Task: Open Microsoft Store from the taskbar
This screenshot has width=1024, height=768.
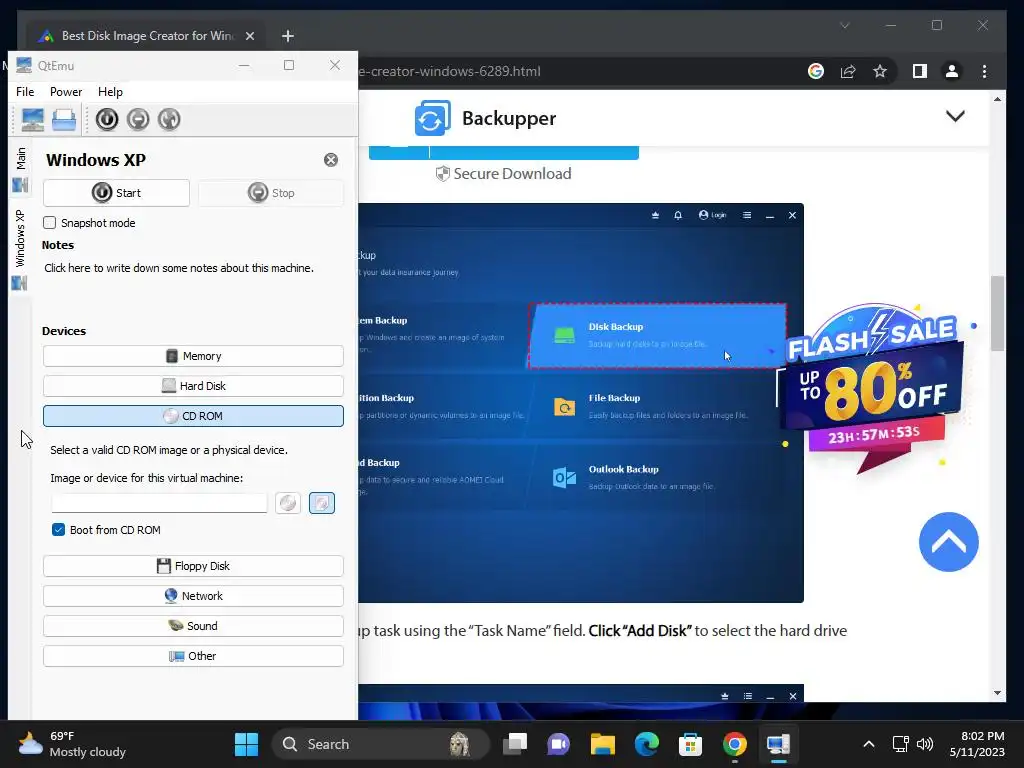Action: [690, 744]
